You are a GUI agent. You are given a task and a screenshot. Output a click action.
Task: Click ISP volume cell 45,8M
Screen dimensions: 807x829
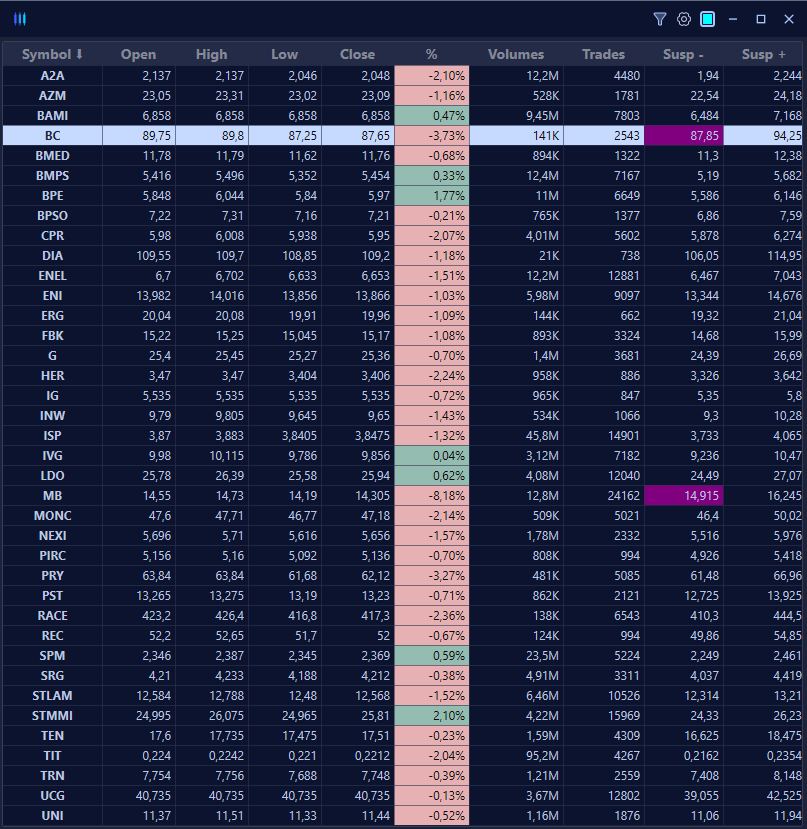click(516, 436)
